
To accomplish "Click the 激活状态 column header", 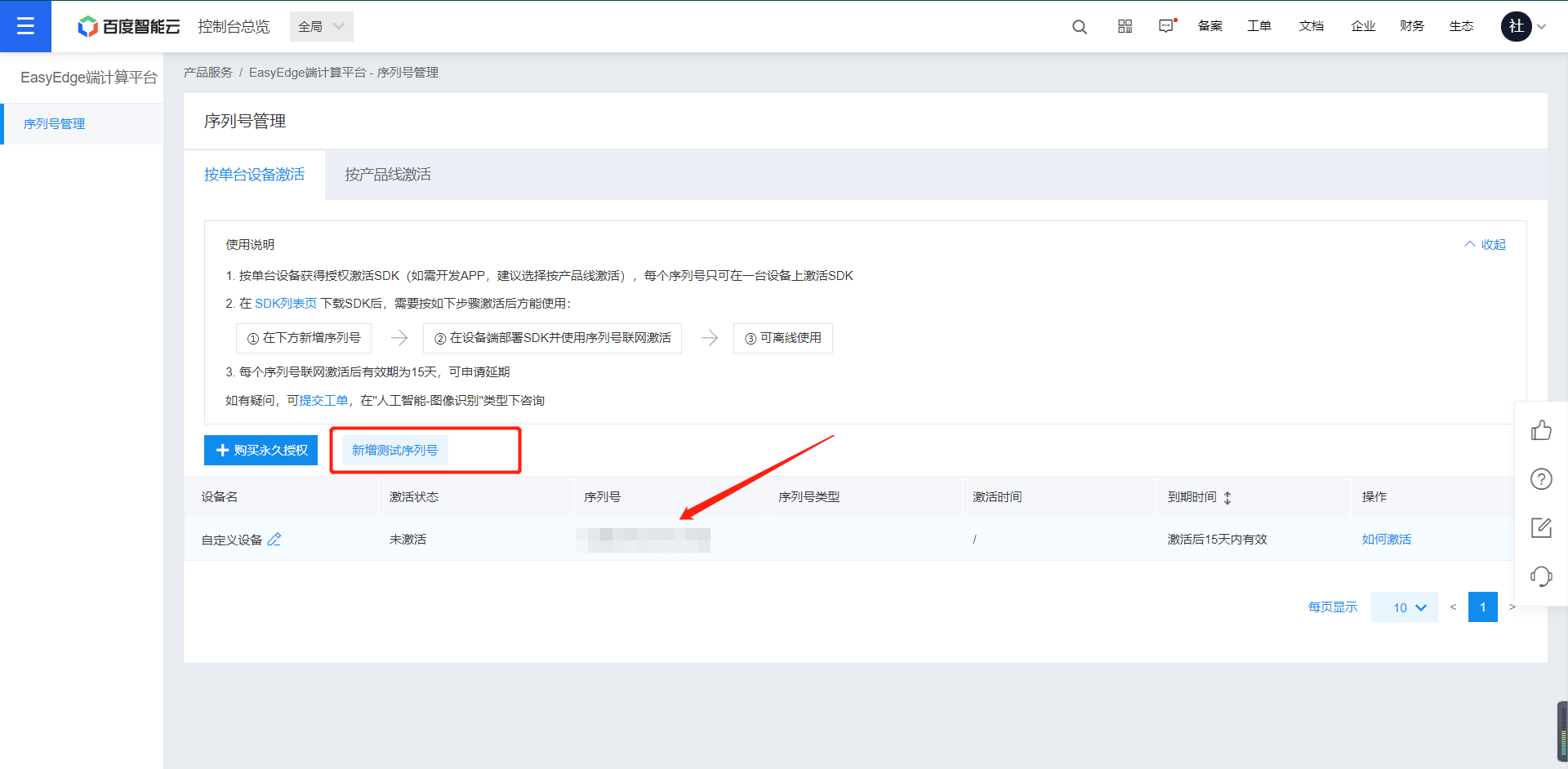I will tap(414, 496).
